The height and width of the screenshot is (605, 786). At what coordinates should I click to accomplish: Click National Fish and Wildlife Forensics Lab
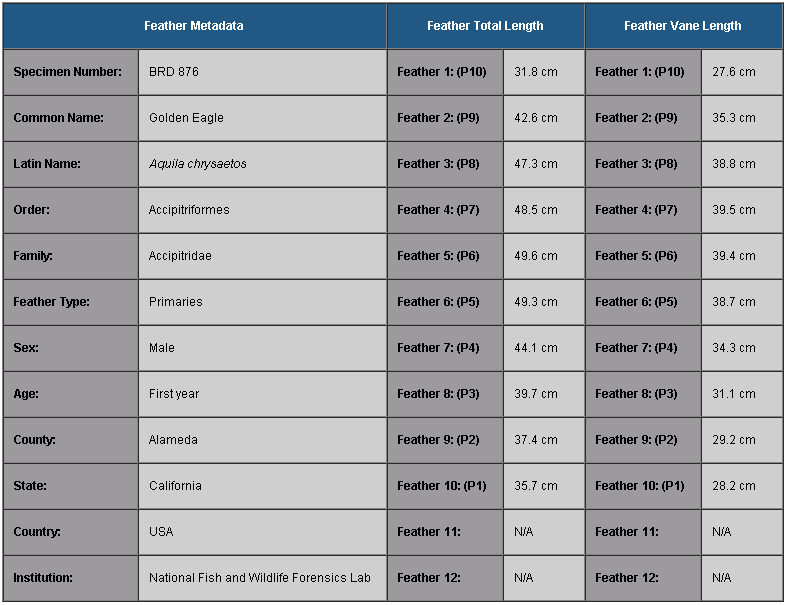coord(262,578)
